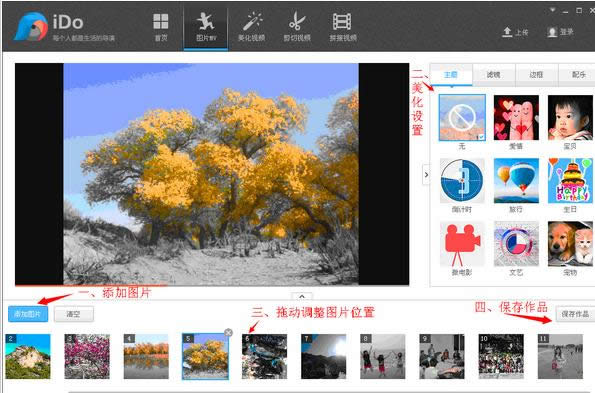Expand the side panel arrow beside themes
Screen dimensions: 595x393
coord(426,175)
